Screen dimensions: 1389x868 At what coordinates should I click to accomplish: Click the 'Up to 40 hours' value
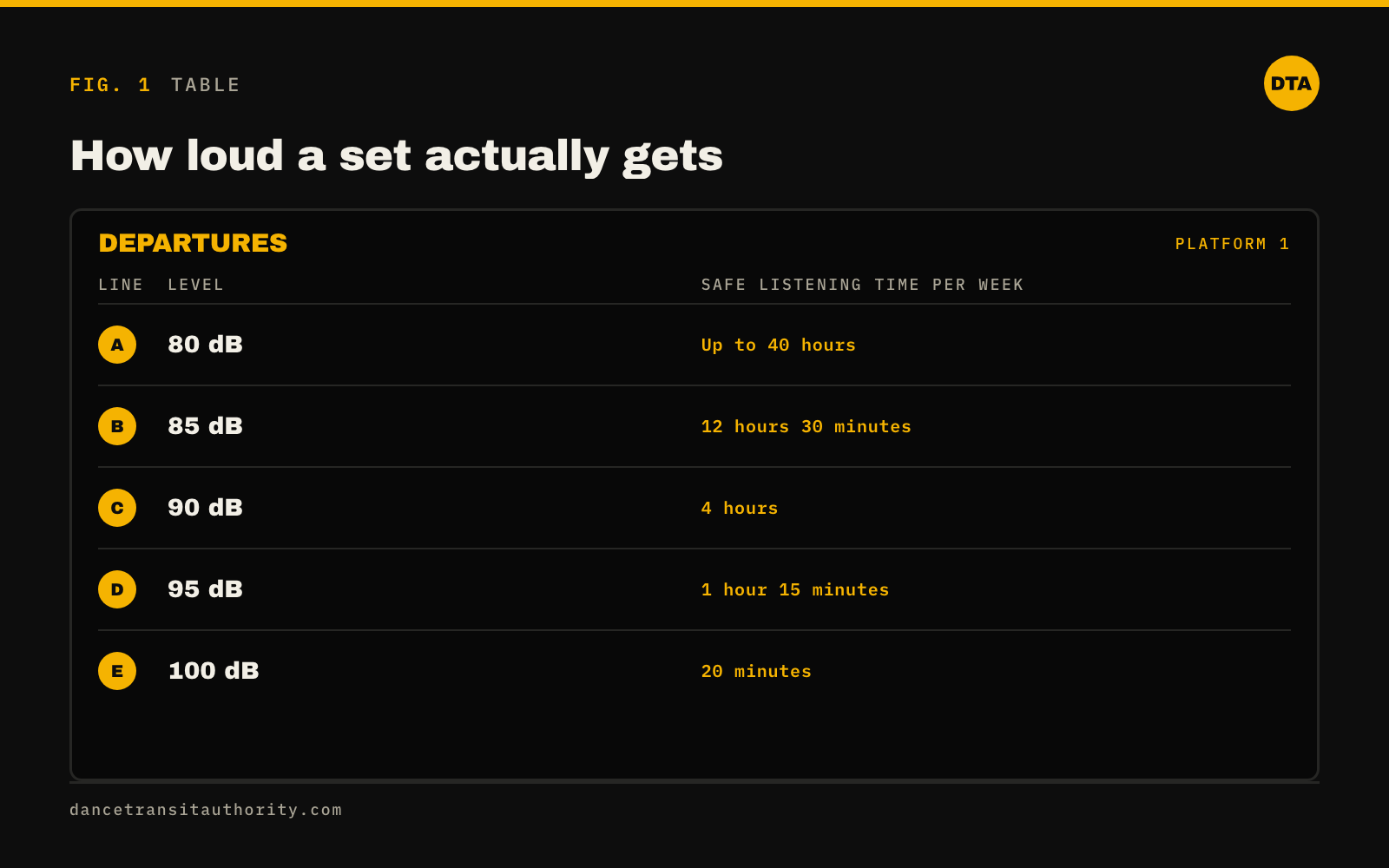pyautogui.click(x=778, y=345)
